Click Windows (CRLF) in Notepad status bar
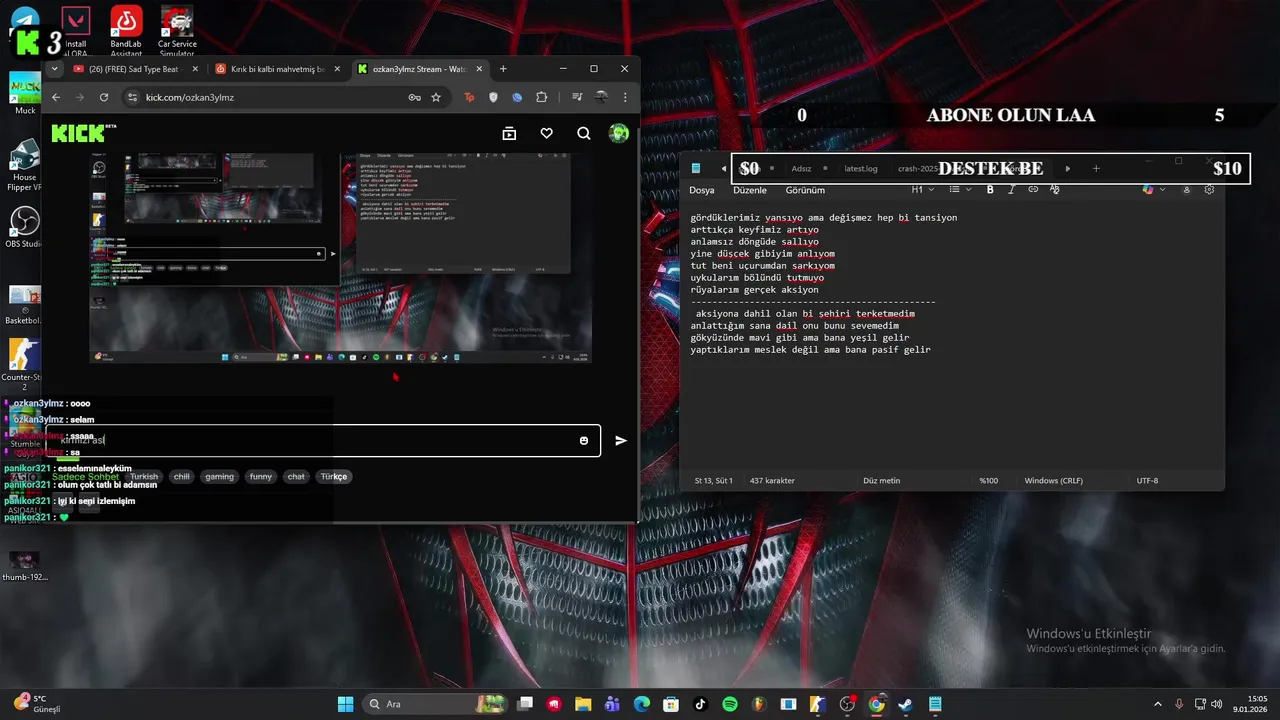This screenshot has height=720, width=1280. click(x=1054, y=481)
